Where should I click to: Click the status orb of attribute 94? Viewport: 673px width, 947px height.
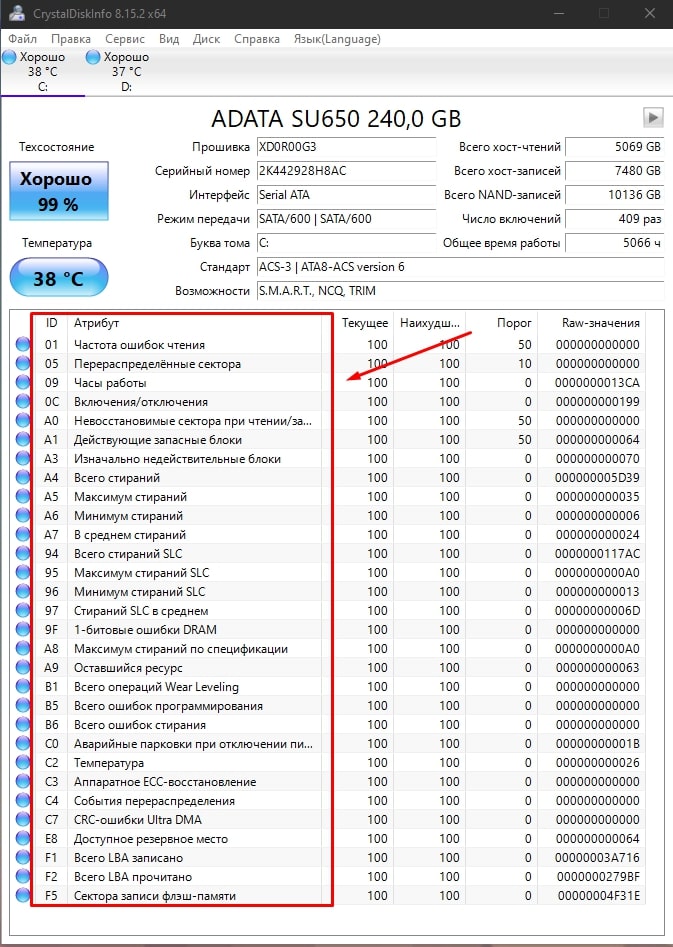pyautogui.click(x=23, y=554)
